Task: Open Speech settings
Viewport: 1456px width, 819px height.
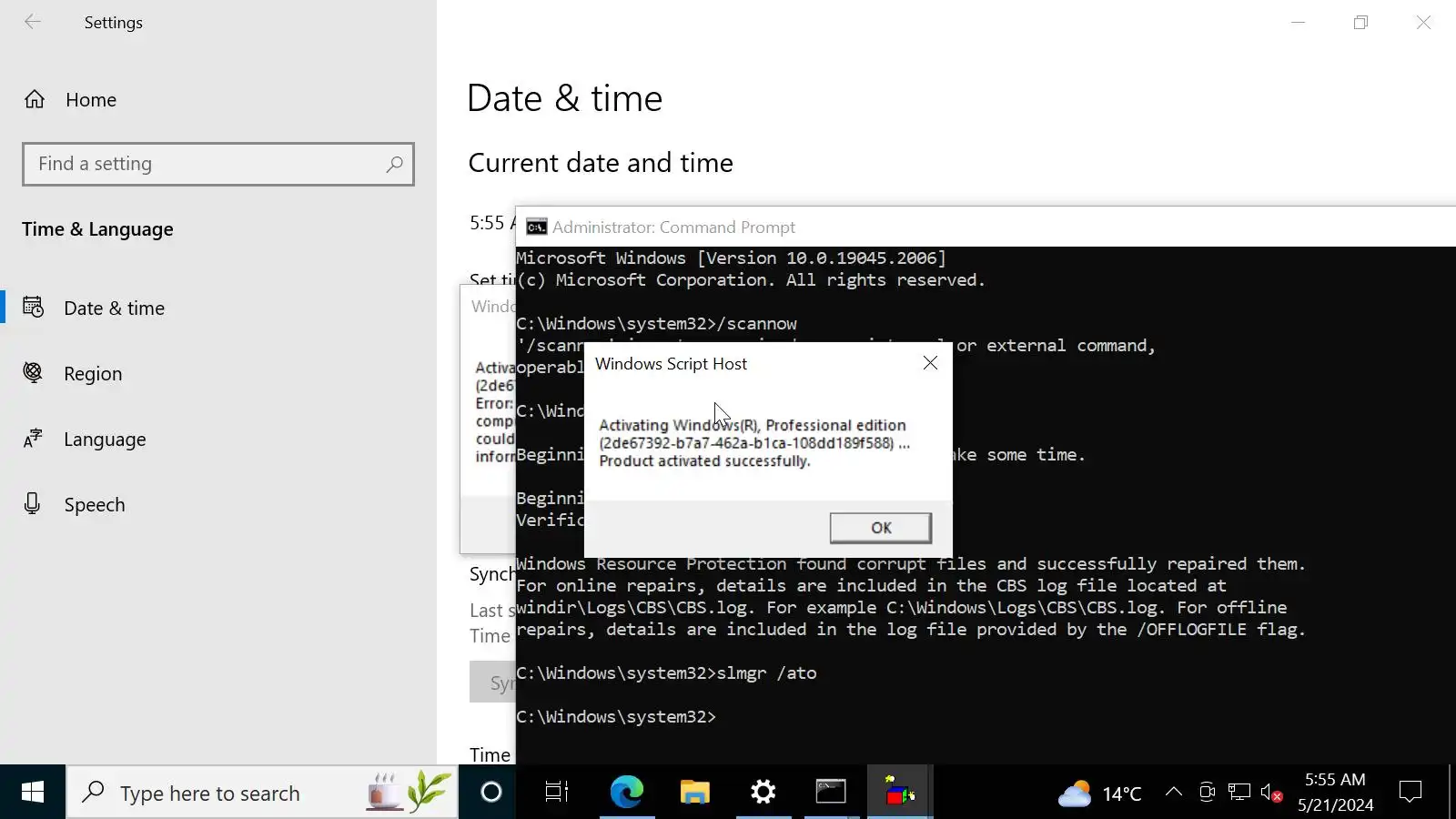Action: click(218, 504)
